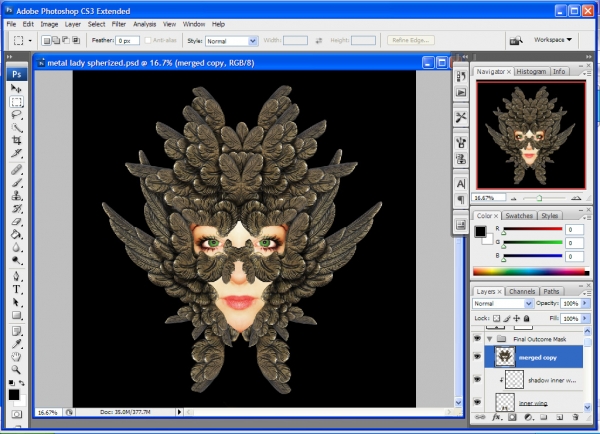The width and height of the screenshot is (600, 434).
Task: Toggle lock position
Action: pyautogui.click(x=517, y=318)
